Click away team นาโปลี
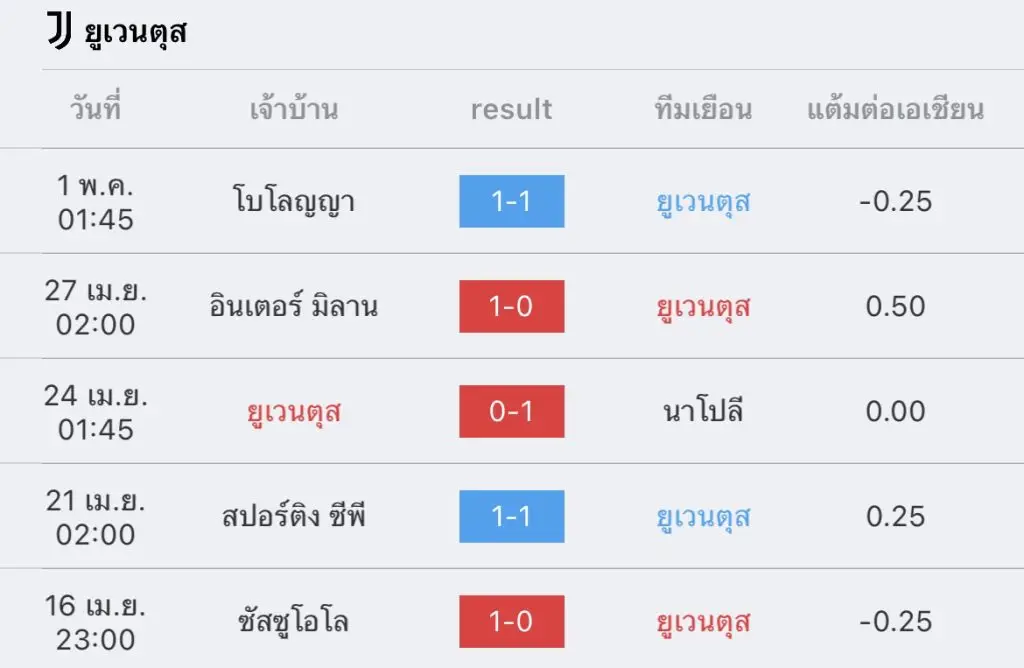The image size is (1024, 668). coord(703,411)
